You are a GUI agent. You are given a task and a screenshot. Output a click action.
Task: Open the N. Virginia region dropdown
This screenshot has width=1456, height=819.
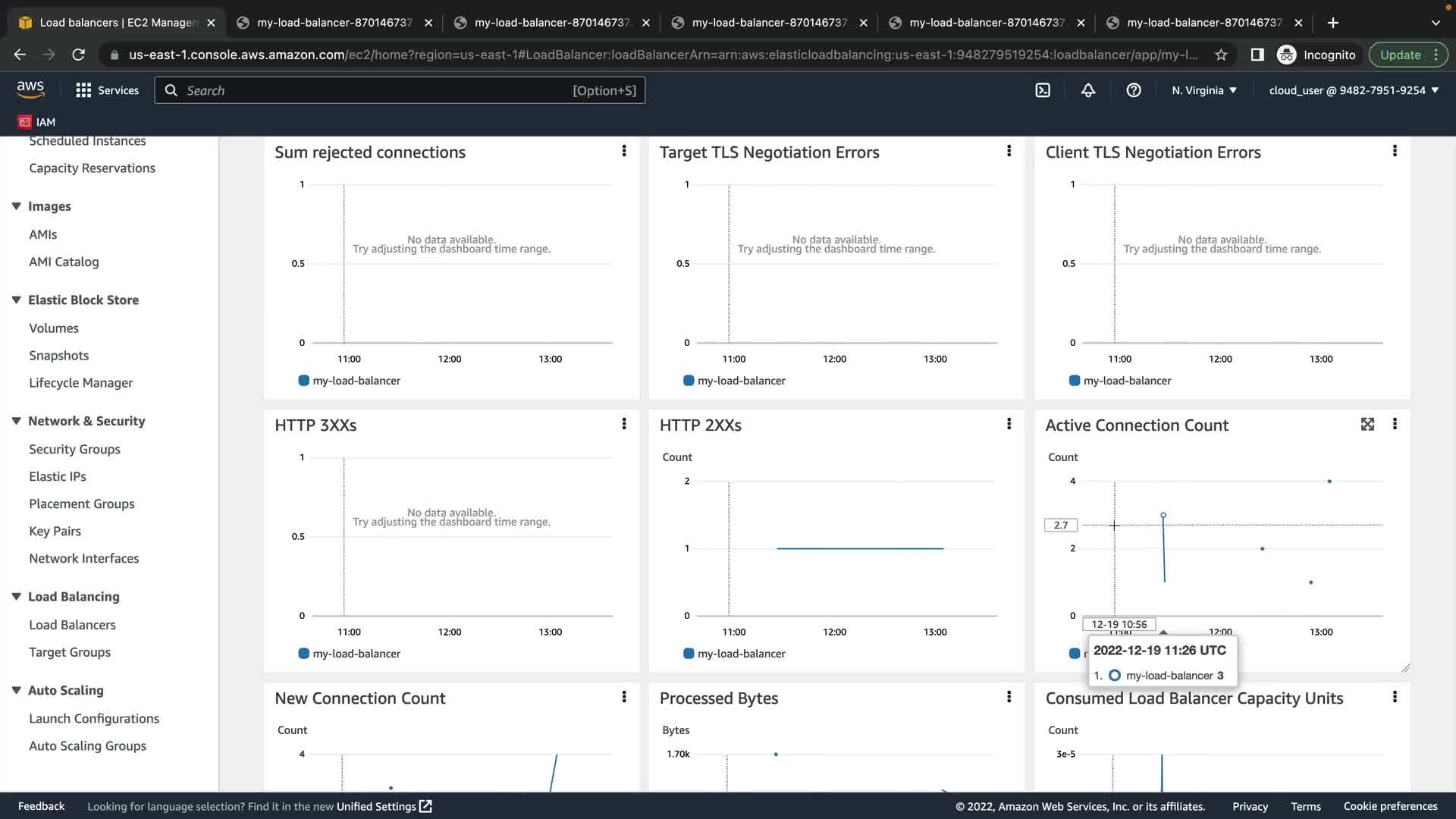[1203, 90]
